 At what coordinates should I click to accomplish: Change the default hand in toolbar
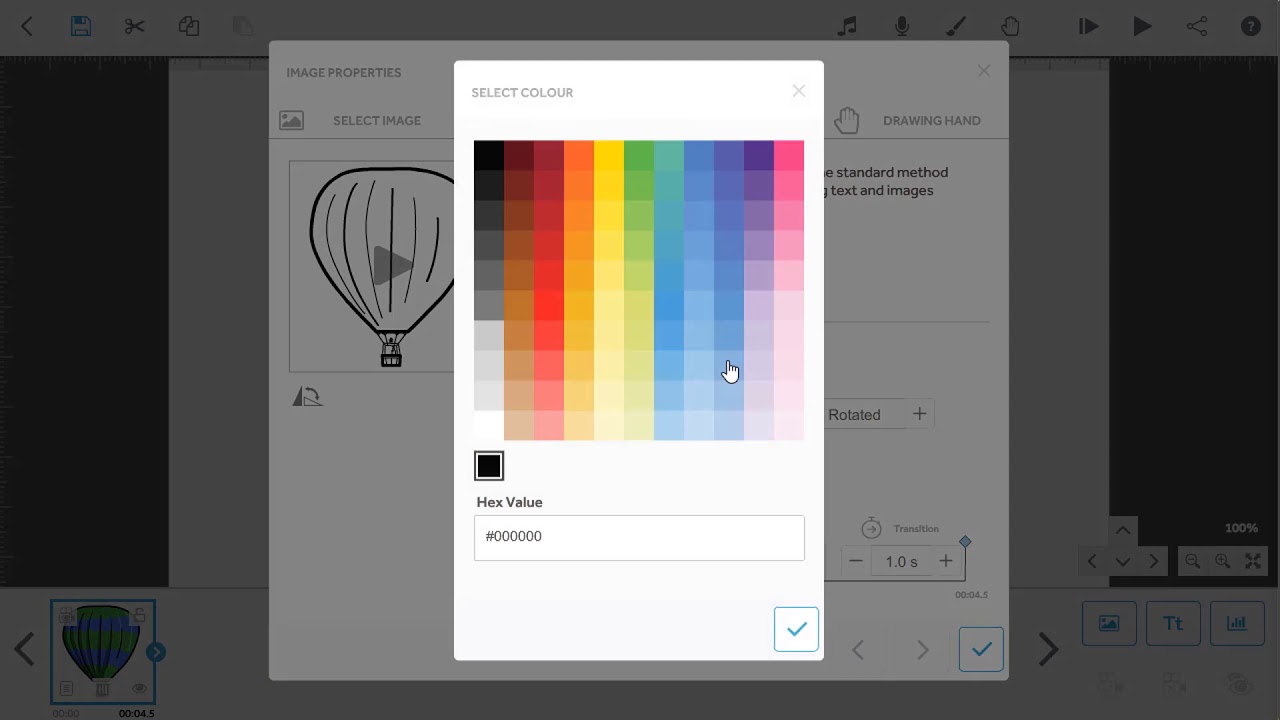point(1010,27)
